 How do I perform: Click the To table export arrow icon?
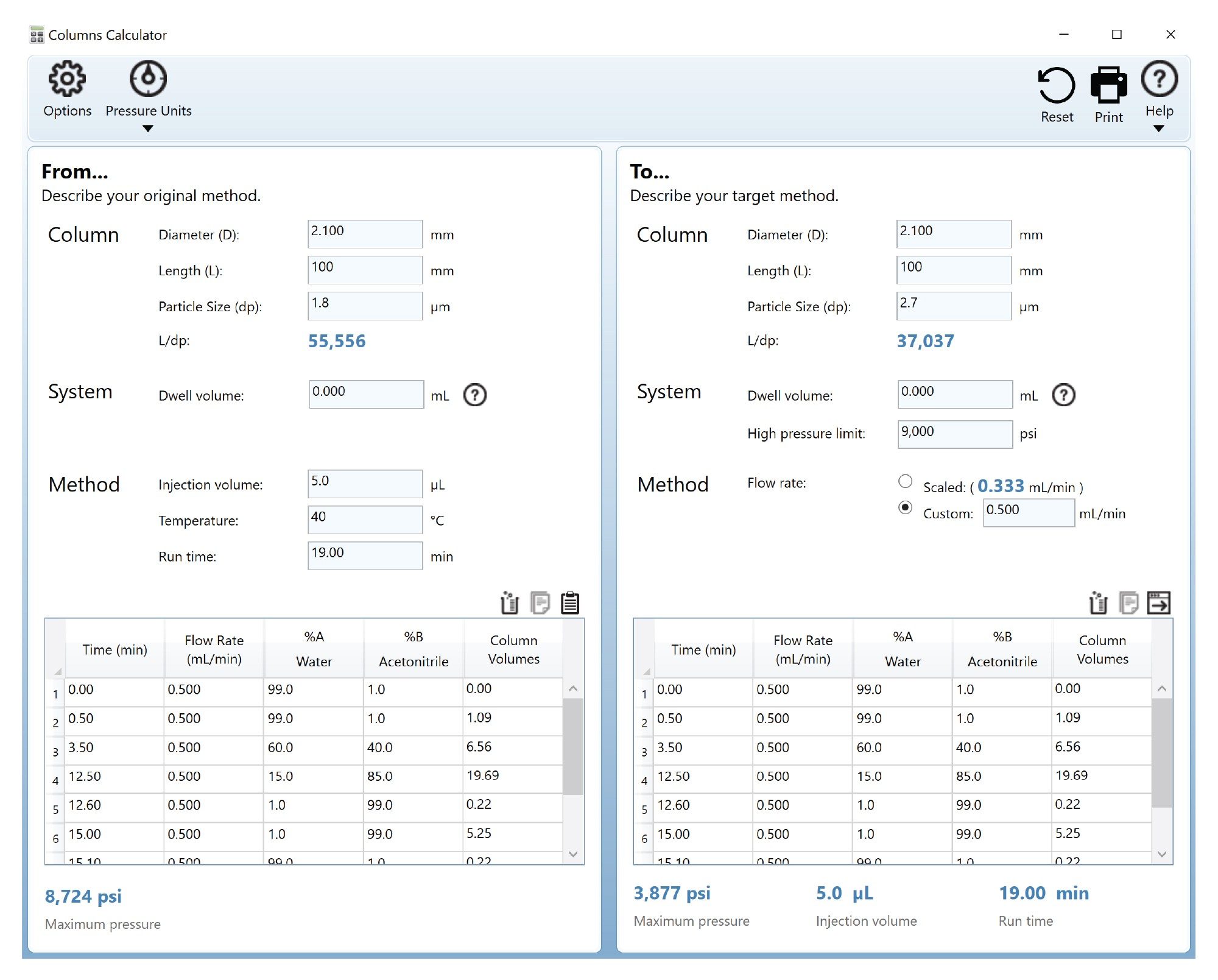pos(1159,603)
